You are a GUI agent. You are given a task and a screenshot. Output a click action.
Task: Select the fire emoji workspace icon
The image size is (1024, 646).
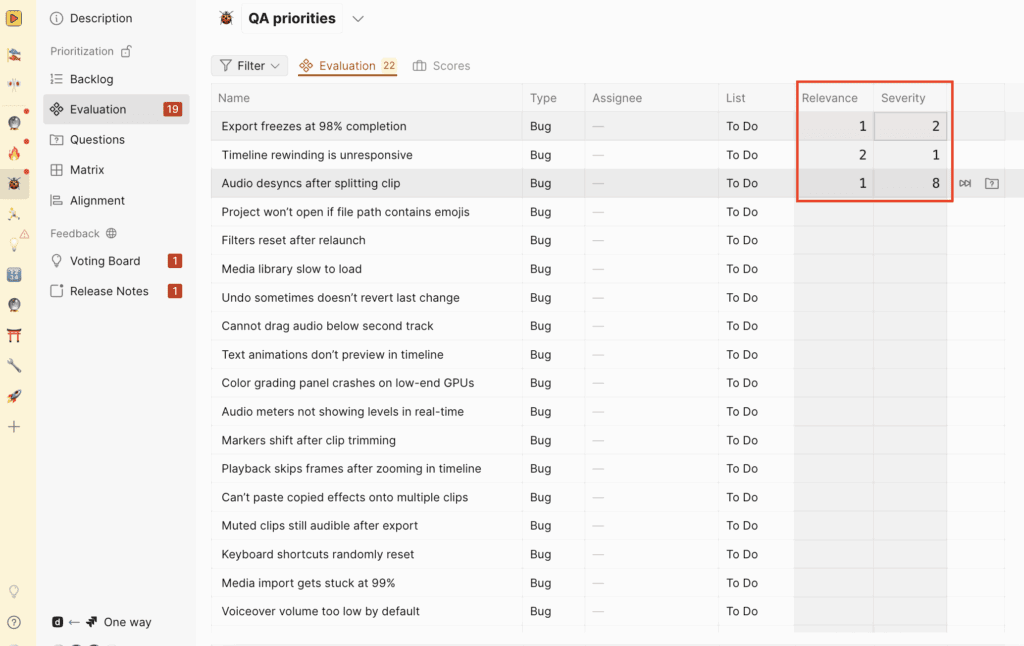coord(15,153)
